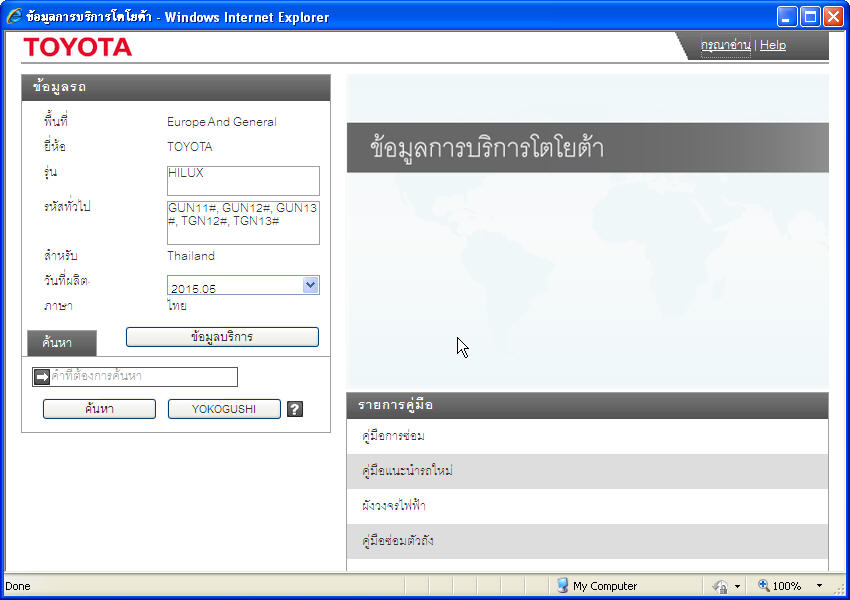This screenshot has height=600, width=850.
Task: Click the TOYOTA brand value text
Action: click(x=190, y=147)
